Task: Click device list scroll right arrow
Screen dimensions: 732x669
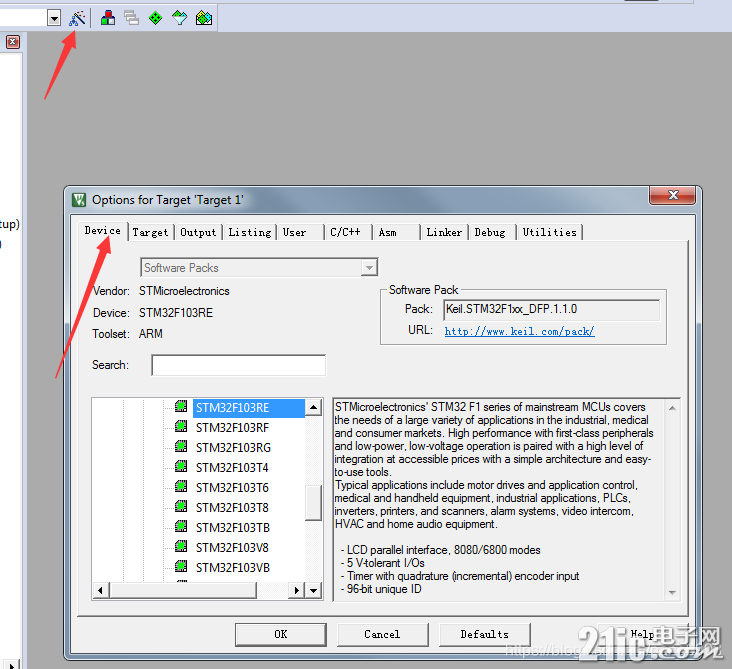Action: [296, 591]
